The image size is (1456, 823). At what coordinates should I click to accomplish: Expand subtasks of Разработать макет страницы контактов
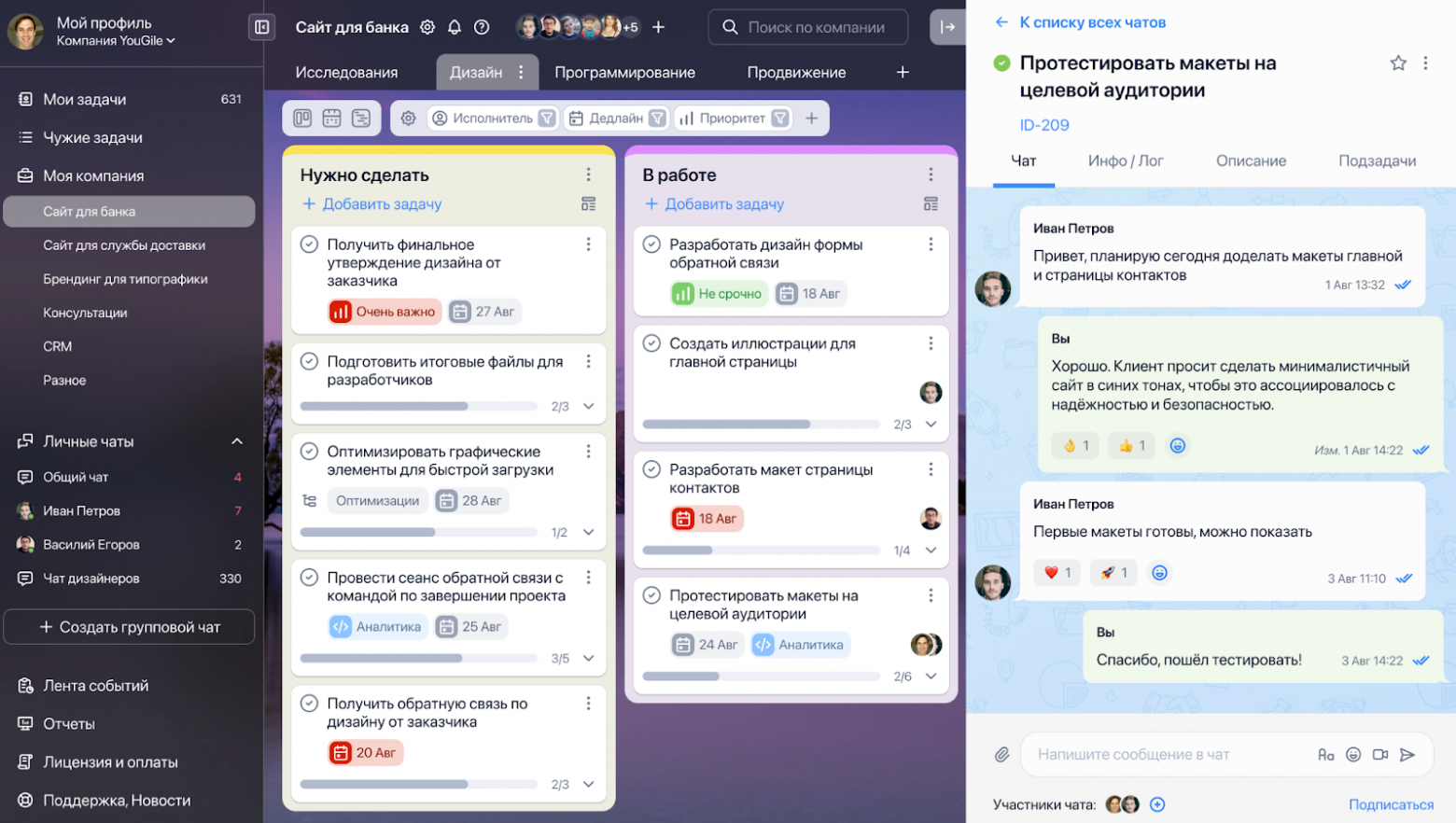931,550
